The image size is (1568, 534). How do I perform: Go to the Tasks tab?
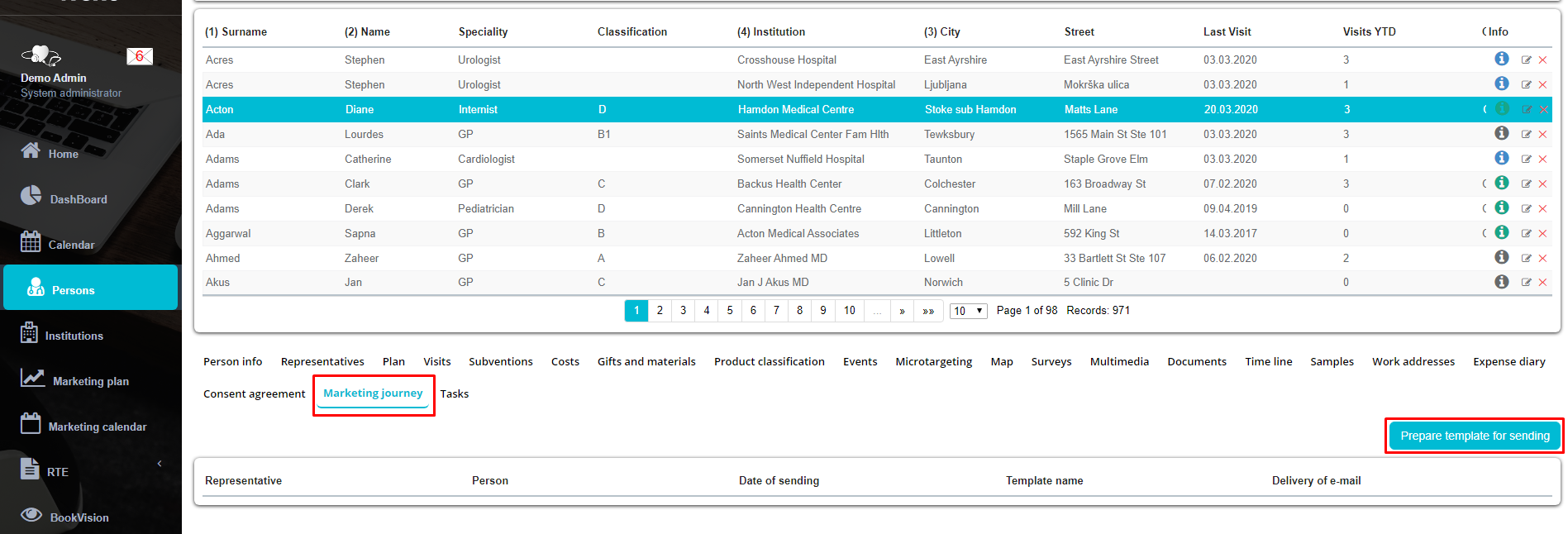click(x=454, y=394)
